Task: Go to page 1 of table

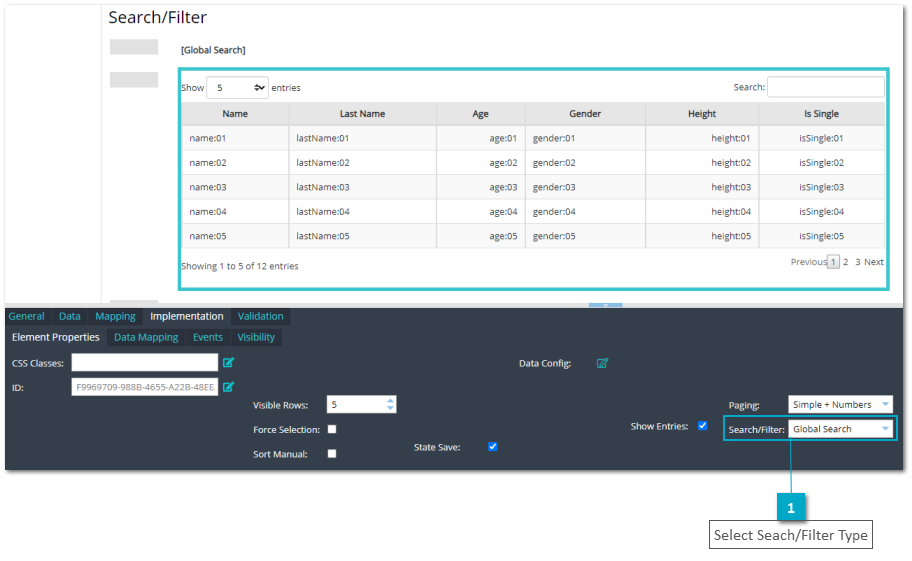Action: coord(833,262)
